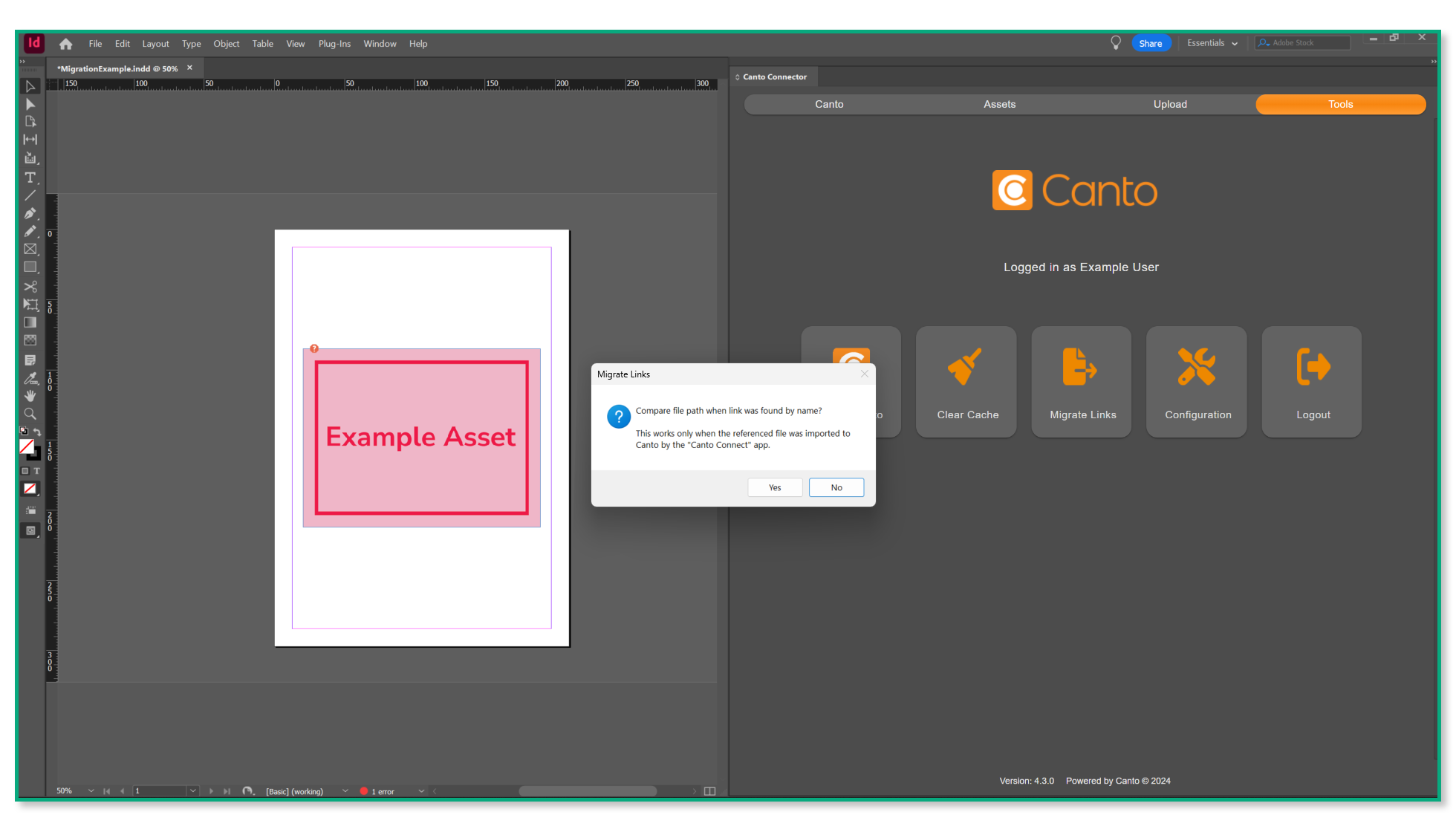Click the fill color swatch
Viewport: 1456px width, 832px height.
coord(27,446)
